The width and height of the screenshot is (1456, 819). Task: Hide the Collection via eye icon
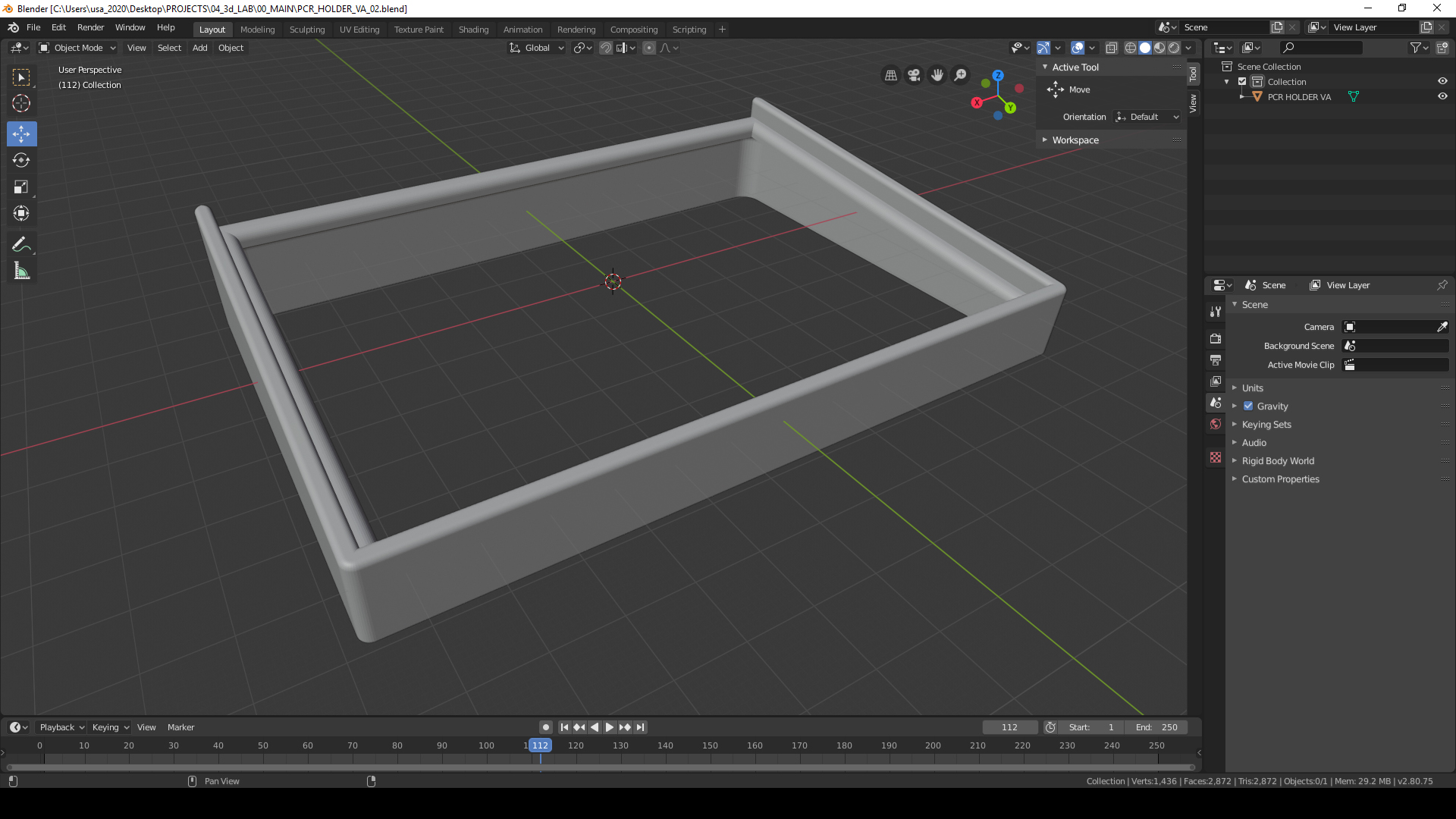[1442, 81]
